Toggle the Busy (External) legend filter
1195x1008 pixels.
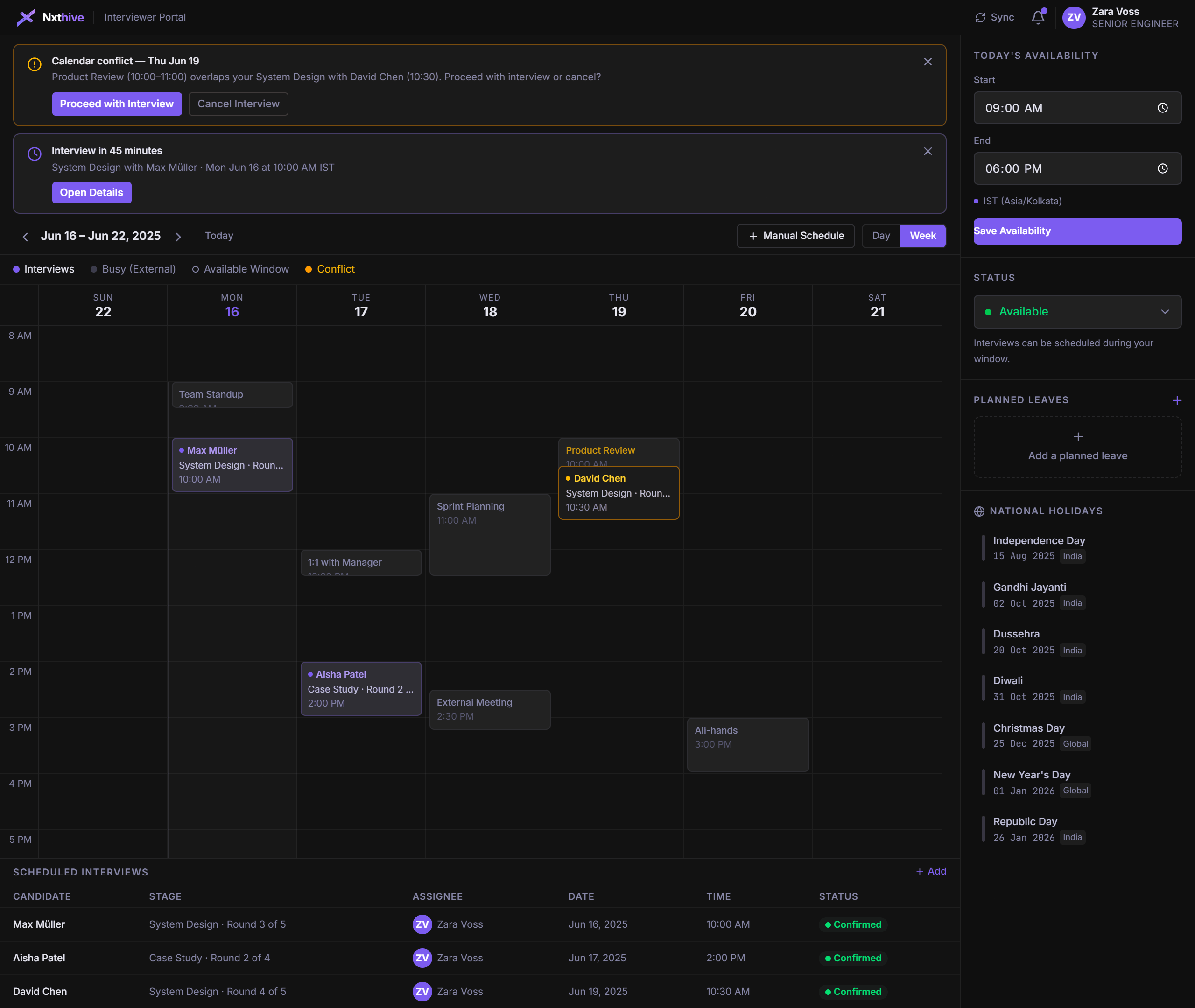(x=133, y=269)
